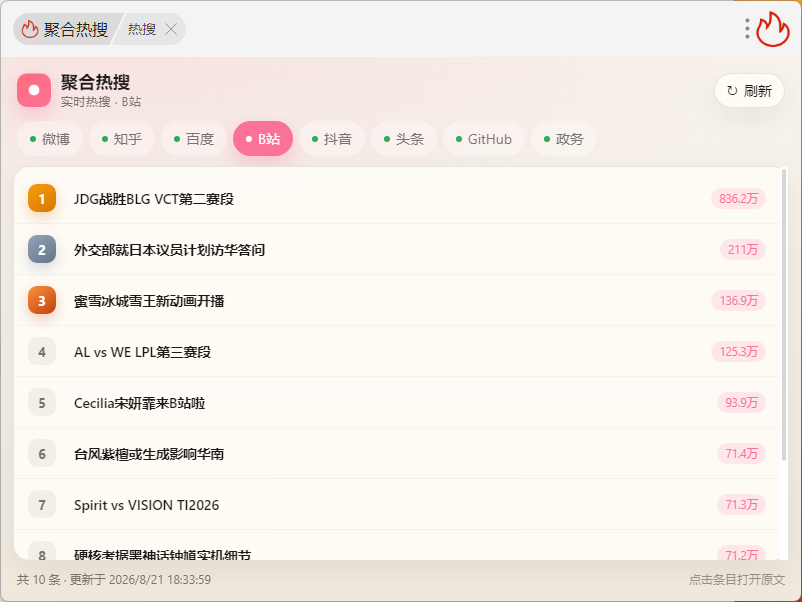Switch to the 政务 source tab

point(564,139)
